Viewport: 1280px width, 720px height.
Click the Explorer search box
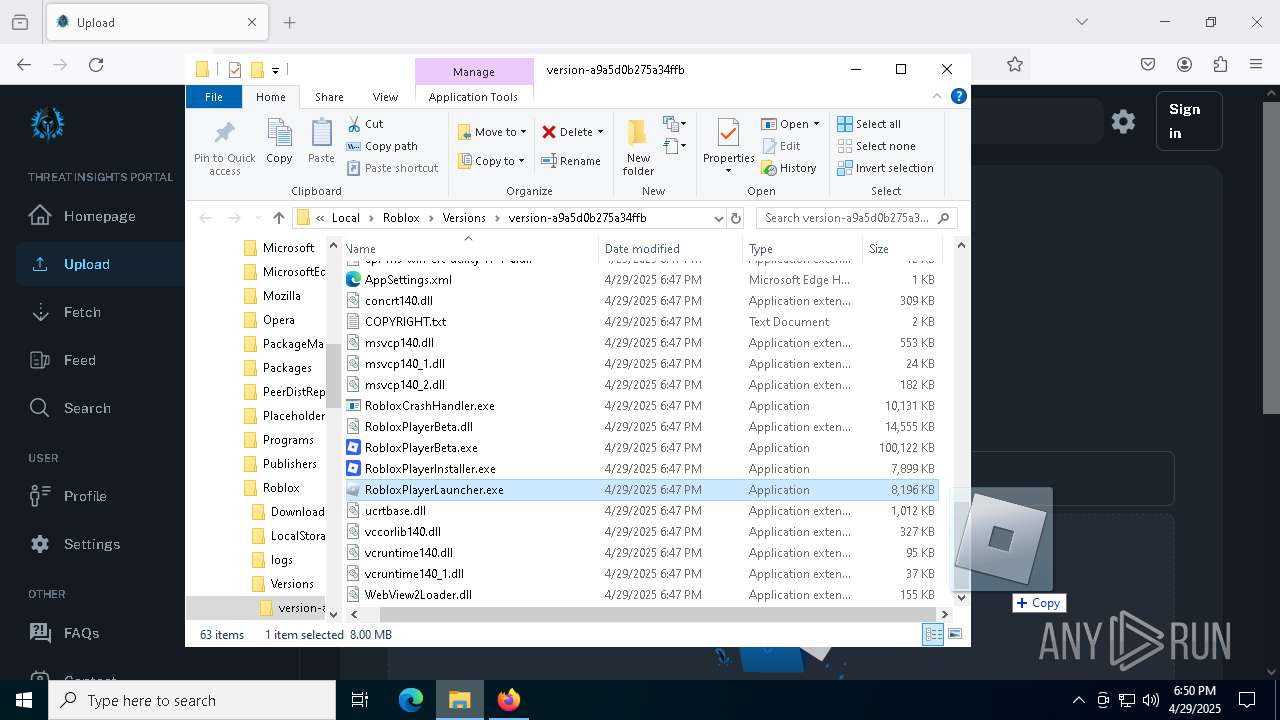click(857, 218)
